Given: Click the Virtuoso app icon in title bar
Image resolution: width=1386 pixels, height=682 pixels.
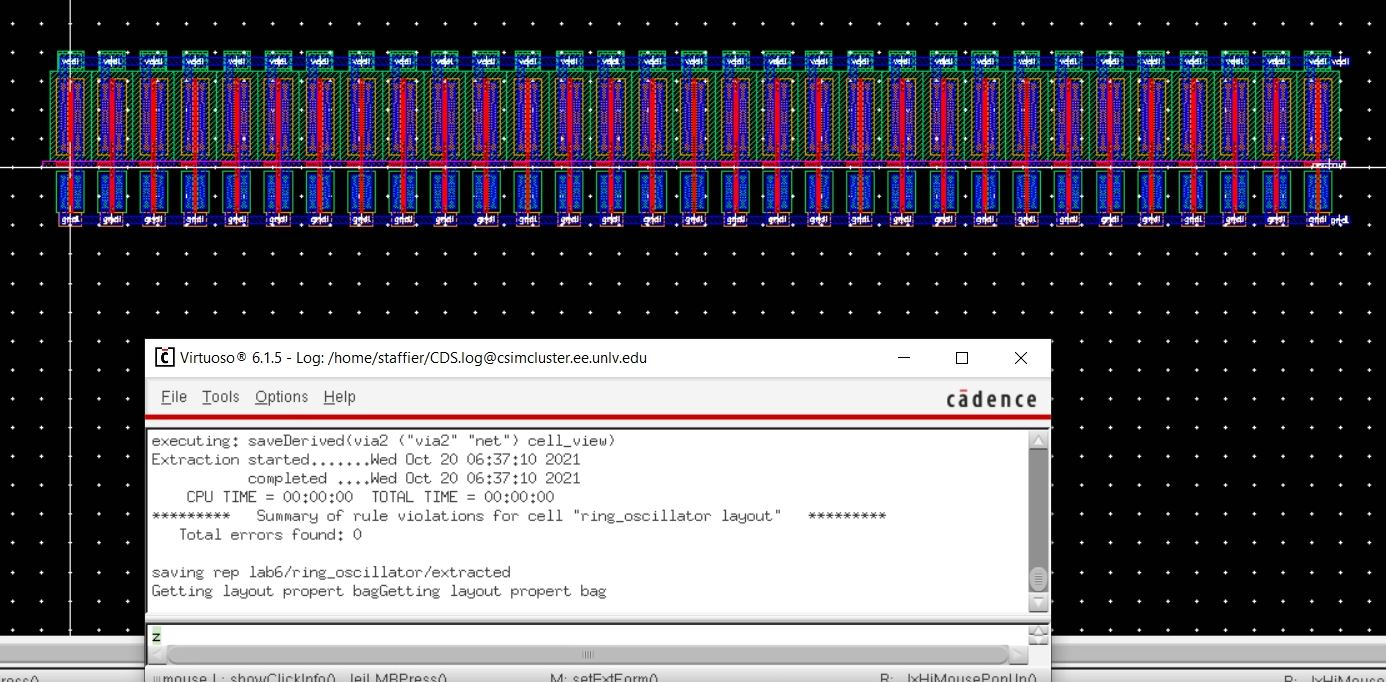Looking at the screenshot, I should point(165,358).
